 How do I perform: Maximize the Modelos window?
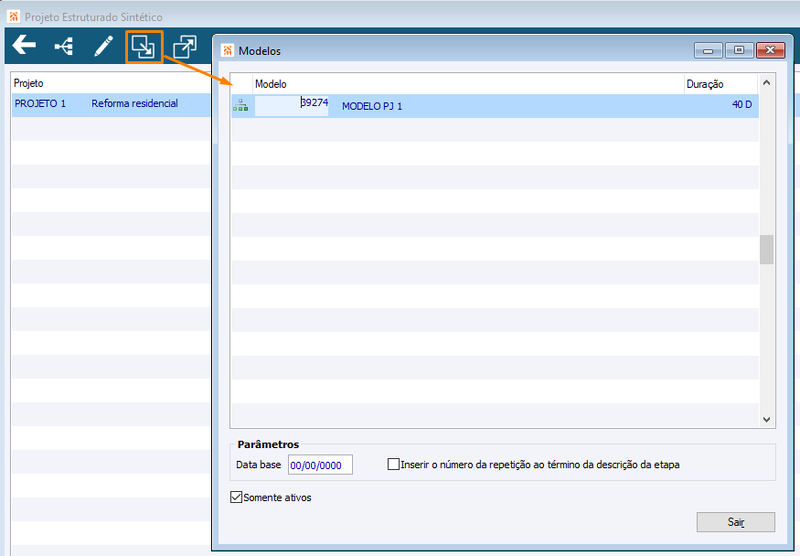point(739,50)
